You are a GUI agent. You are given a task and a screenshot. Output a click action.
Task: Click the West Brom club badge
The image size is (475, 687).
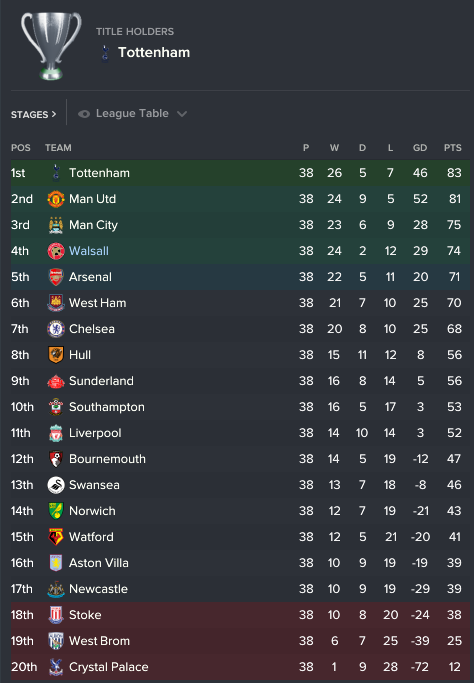[x=56, y=641]
